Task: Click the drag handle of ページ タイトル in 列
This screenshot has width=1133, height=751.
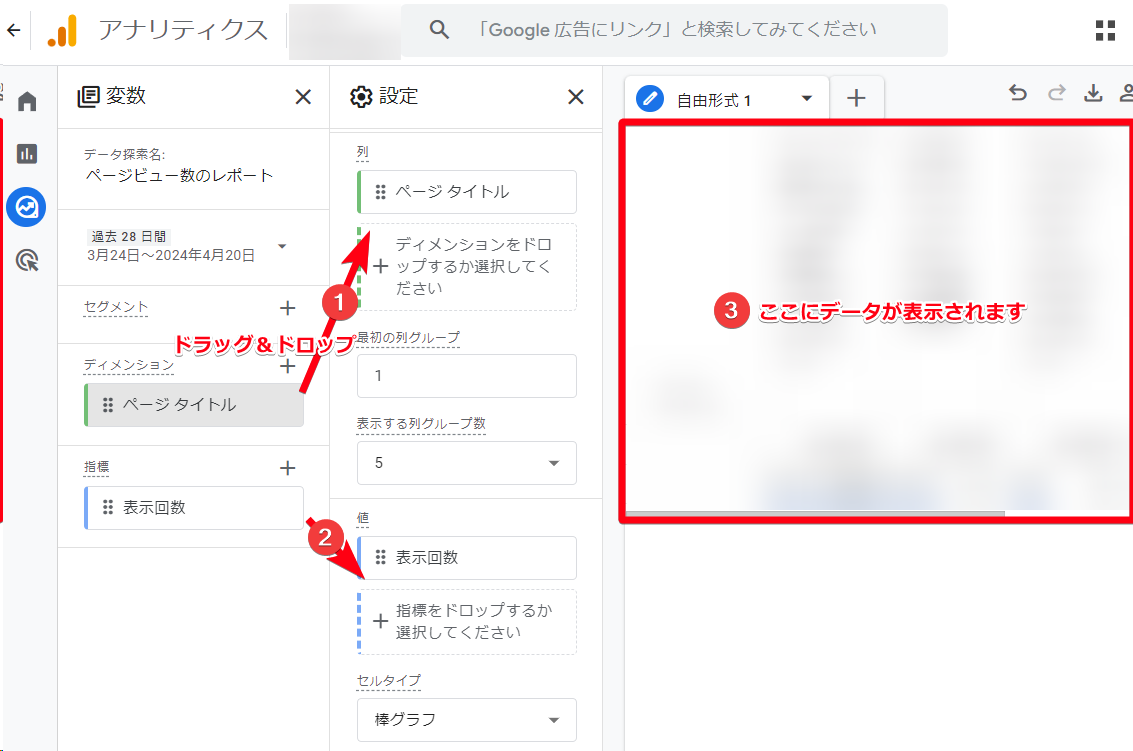Action: click(380, 192)
